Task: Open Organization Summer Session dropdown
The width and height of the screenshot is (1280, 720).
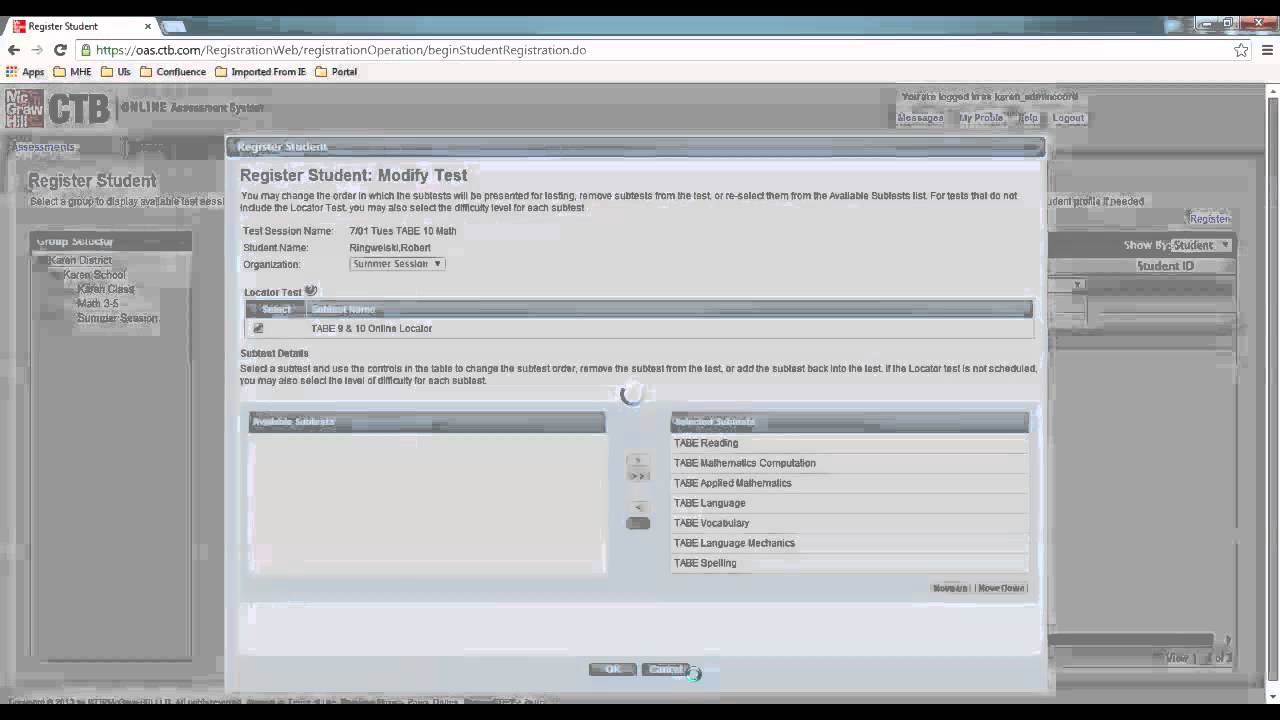Action: (x=397, y=264)
